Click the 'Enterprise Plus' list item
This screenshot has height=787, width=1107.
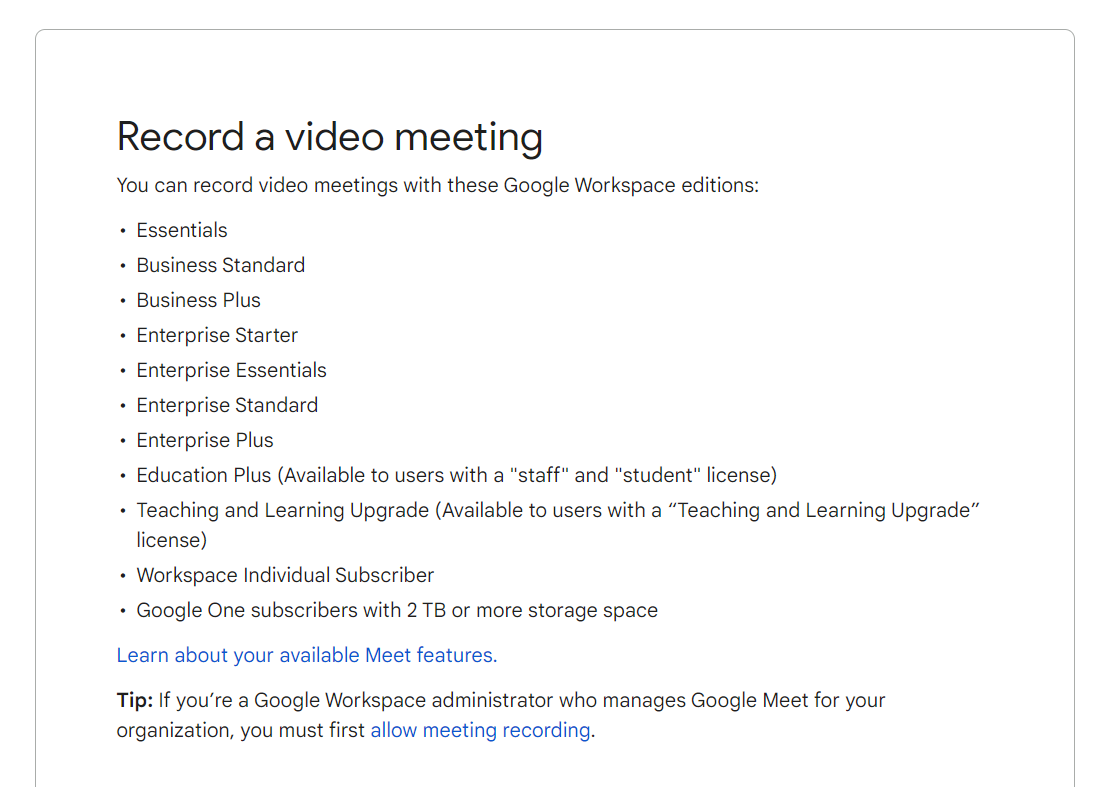click(x=204, y=440)
